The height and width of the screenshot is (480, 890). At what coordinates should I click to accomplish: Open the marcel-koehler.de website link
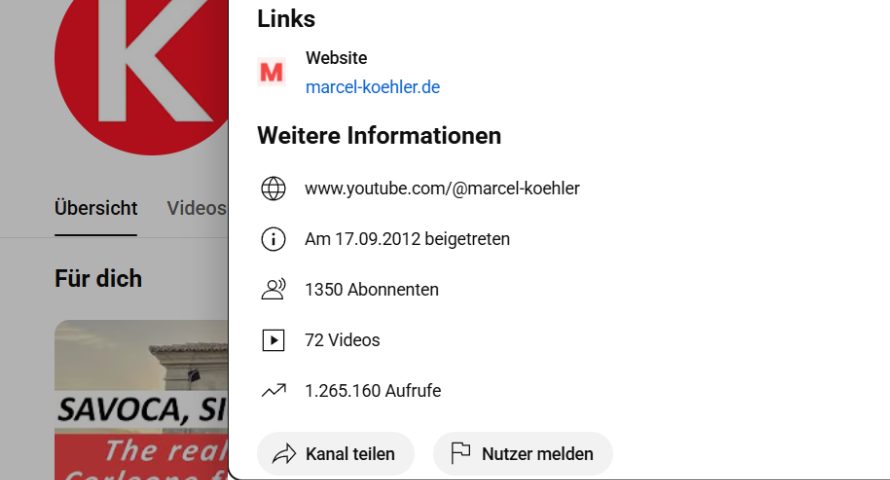372,87
